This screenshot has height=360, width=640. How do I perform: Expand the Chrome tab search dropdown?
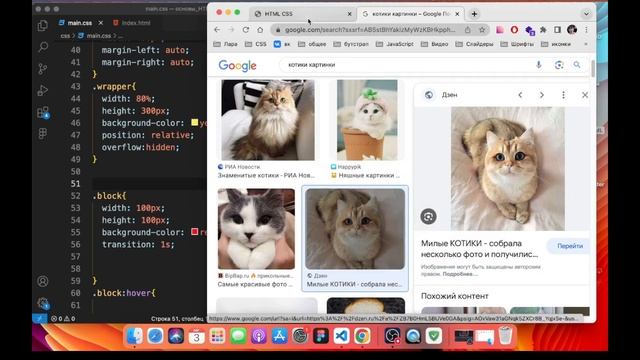tap(586, 14)
